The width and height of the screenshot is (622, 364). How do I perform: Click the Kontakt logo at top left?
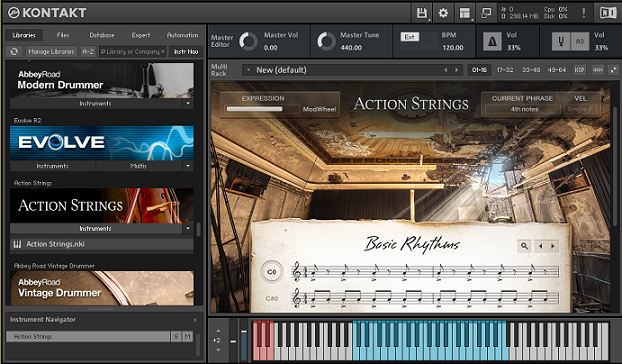[47, 13]
